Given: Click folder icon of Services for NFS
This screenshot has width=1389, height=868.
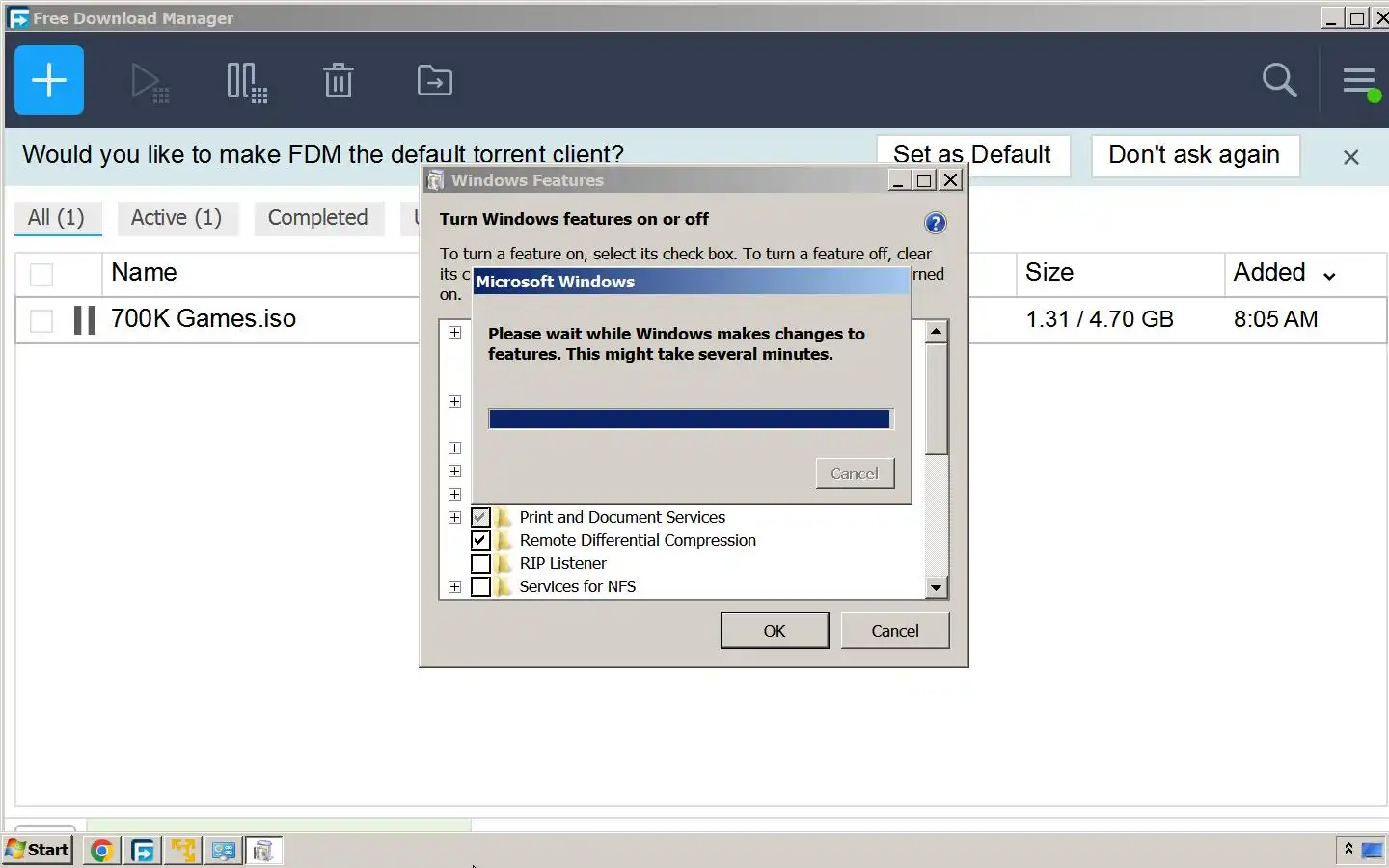Looking at the screenshot, I should pyautogui.click(x=504, y=587).
